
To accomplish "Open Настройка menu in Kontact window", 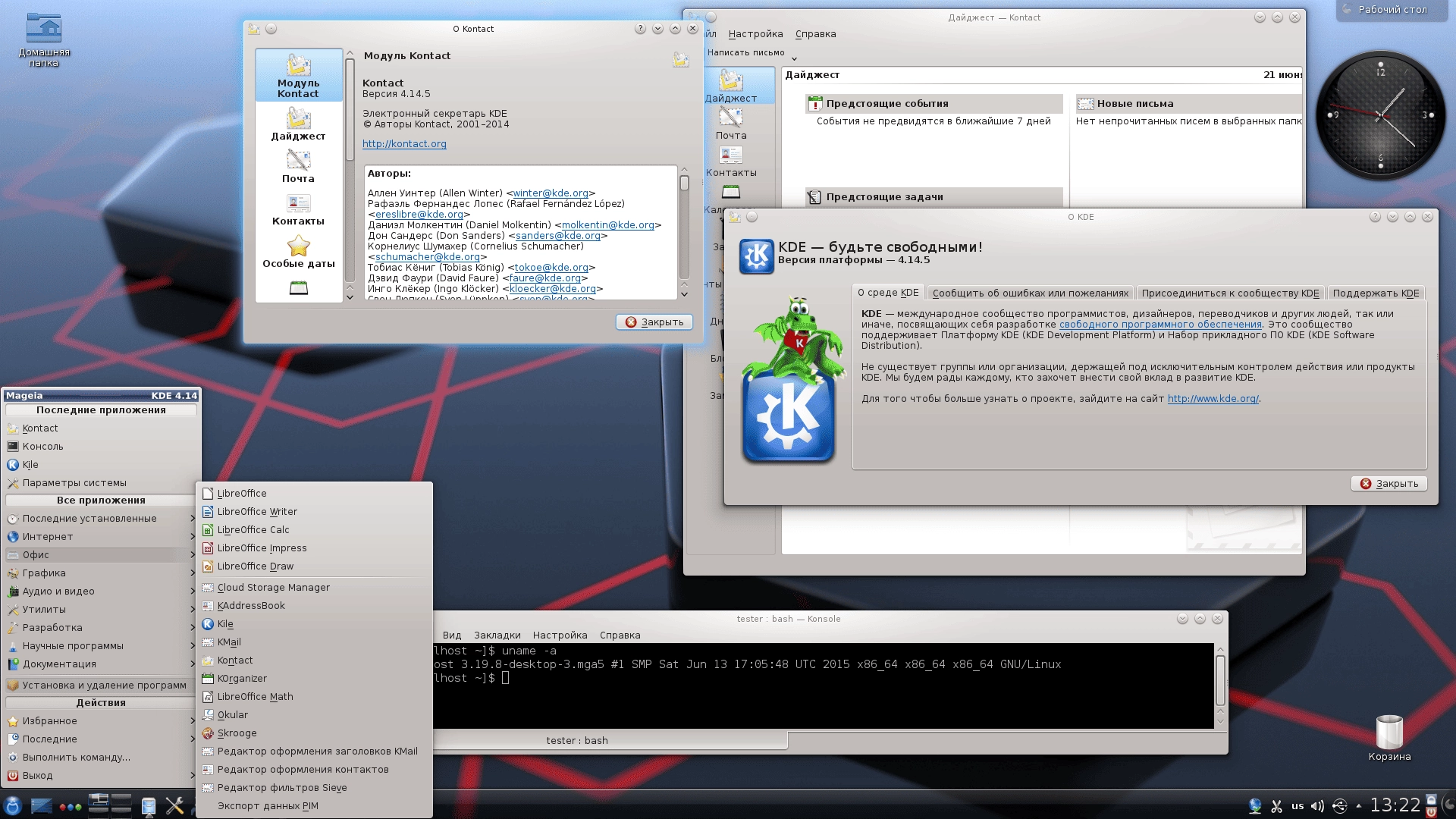I will [755, 34].
